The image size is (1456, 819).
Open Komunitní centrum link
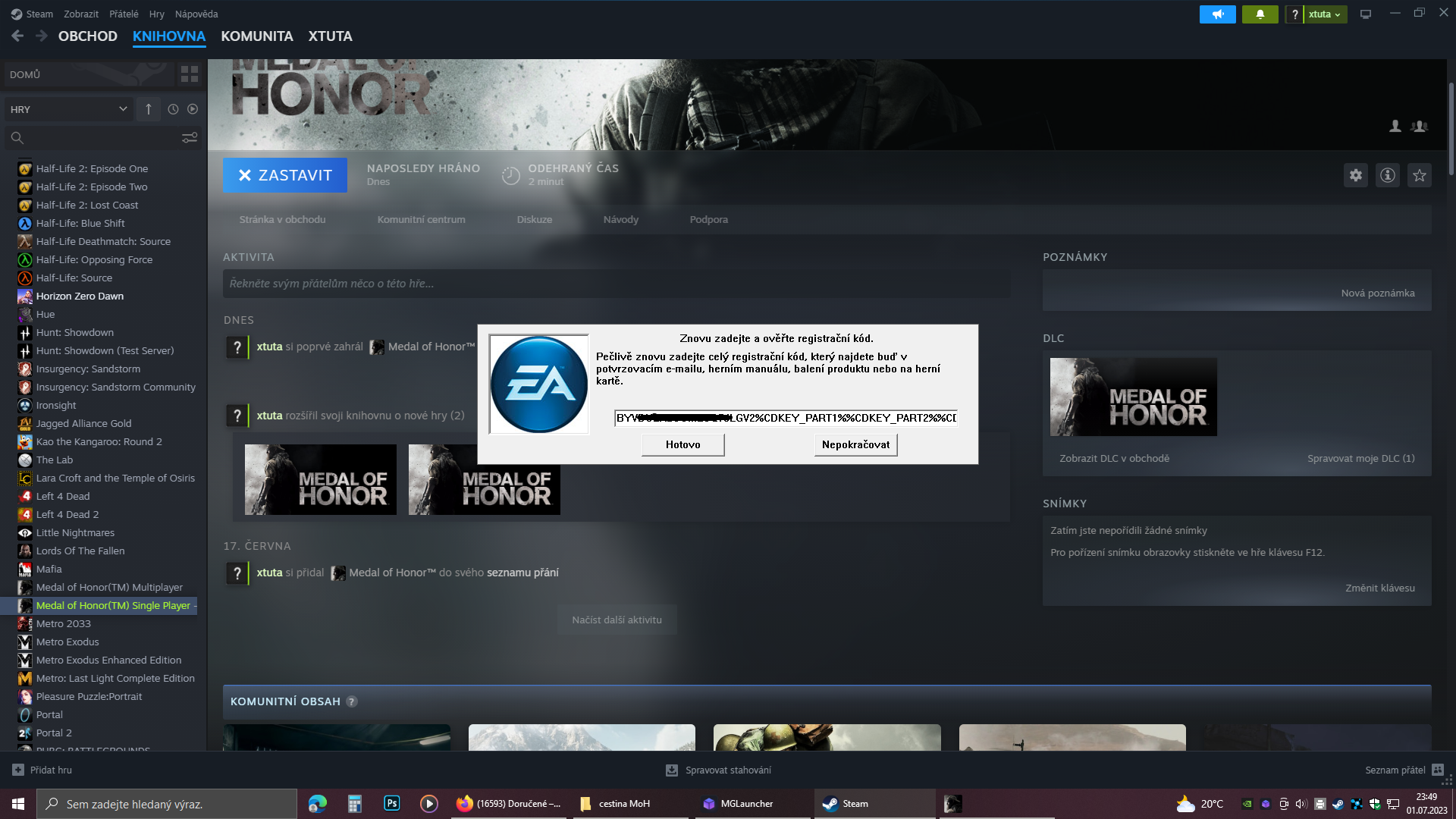(x=422, y=220)
